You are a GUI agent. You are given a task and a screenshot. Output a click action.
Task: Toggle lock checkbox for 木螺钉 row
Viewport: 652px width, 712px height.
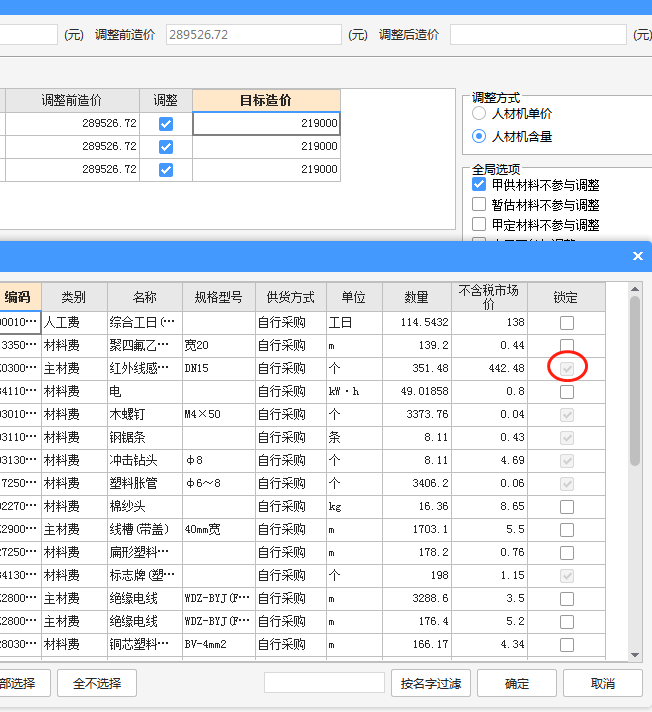tap(567, 415)
